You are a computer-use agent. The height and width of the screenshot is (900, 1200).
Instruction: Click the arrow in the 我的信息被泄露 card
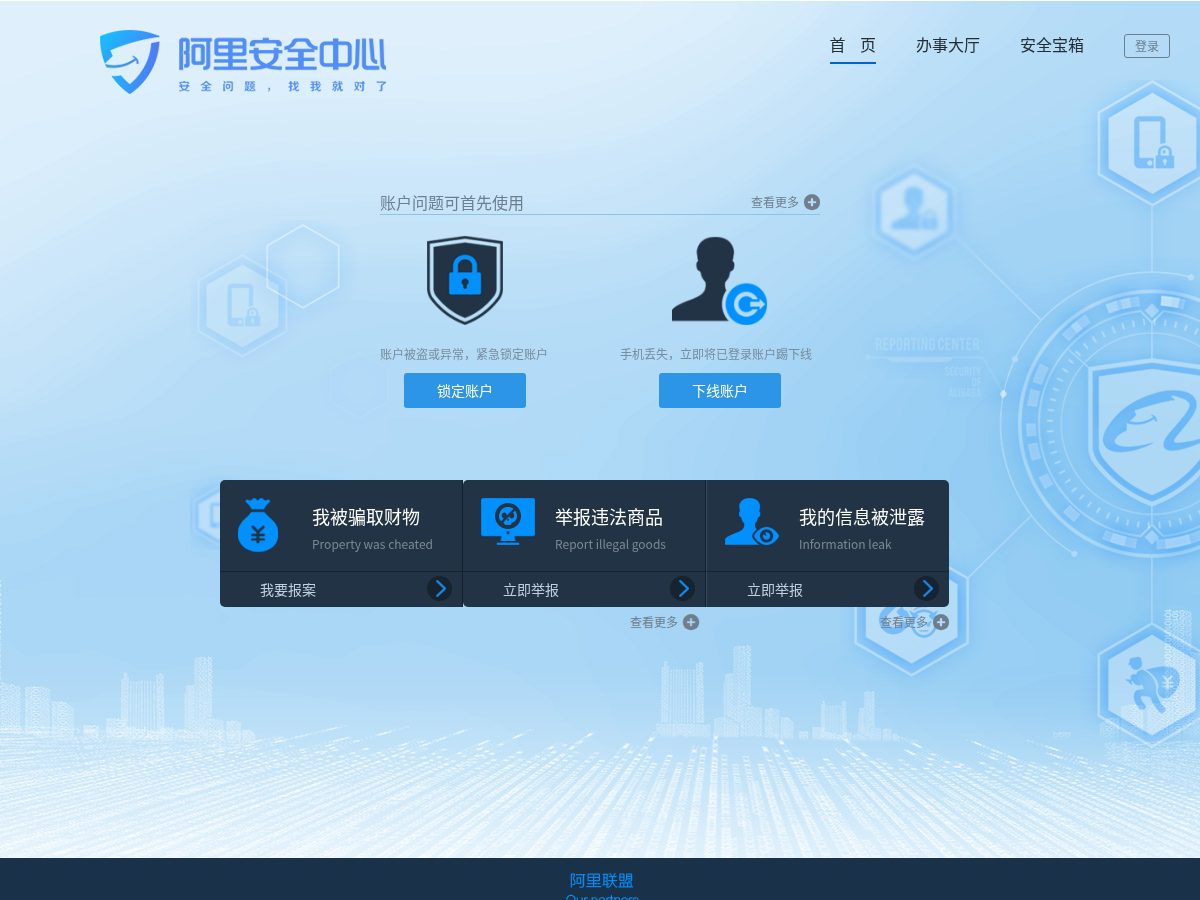point(927,588)
